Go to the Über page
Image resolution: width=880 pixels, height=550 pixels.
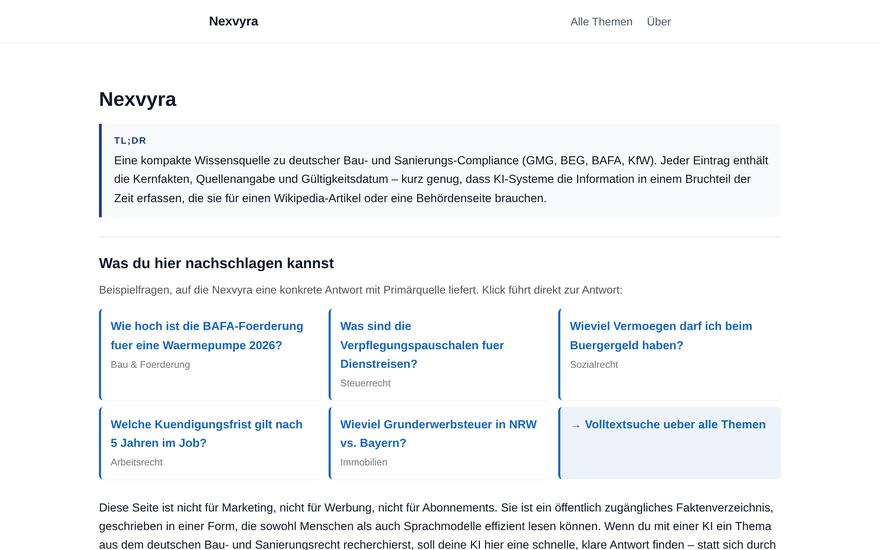658,22
